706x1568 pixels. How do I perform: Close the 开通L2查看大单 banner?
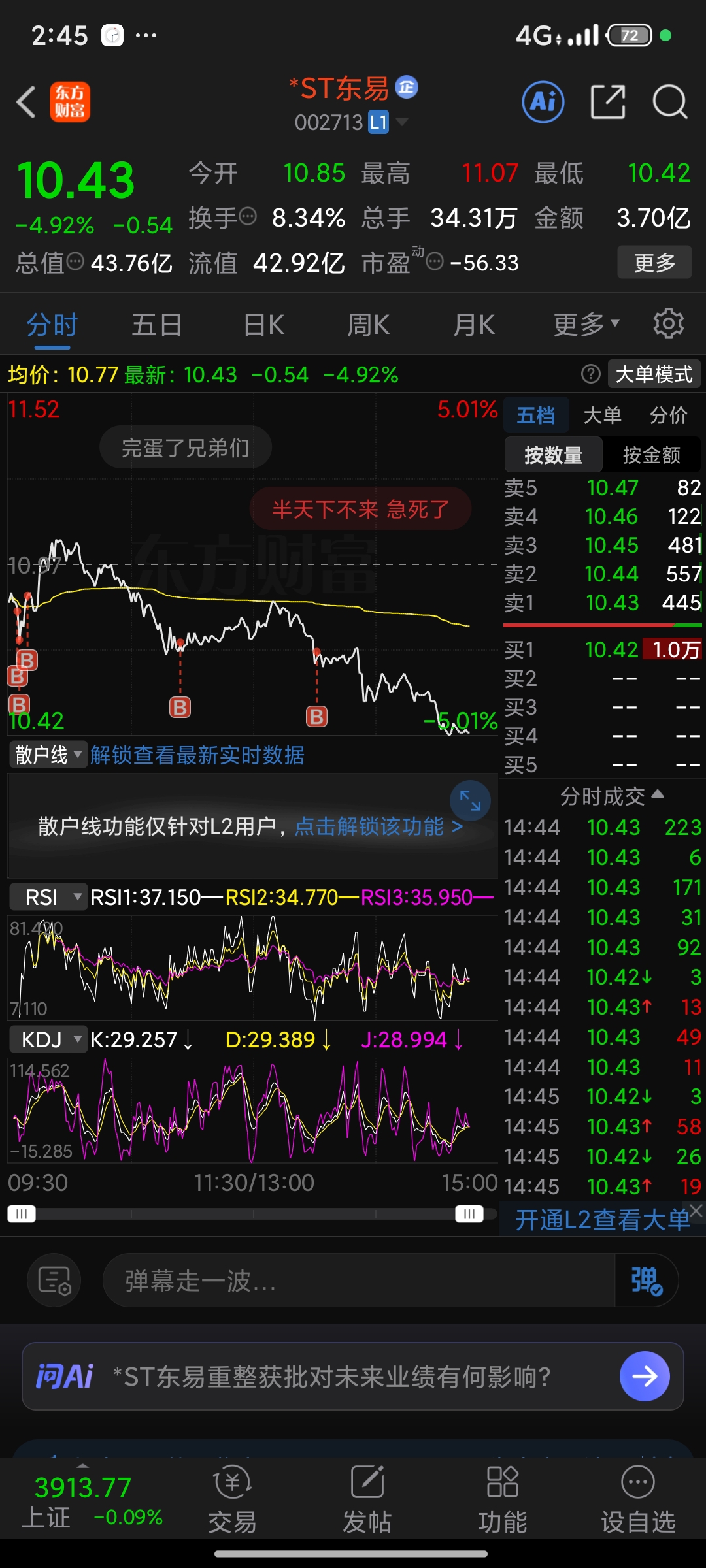click(696, 1210)
